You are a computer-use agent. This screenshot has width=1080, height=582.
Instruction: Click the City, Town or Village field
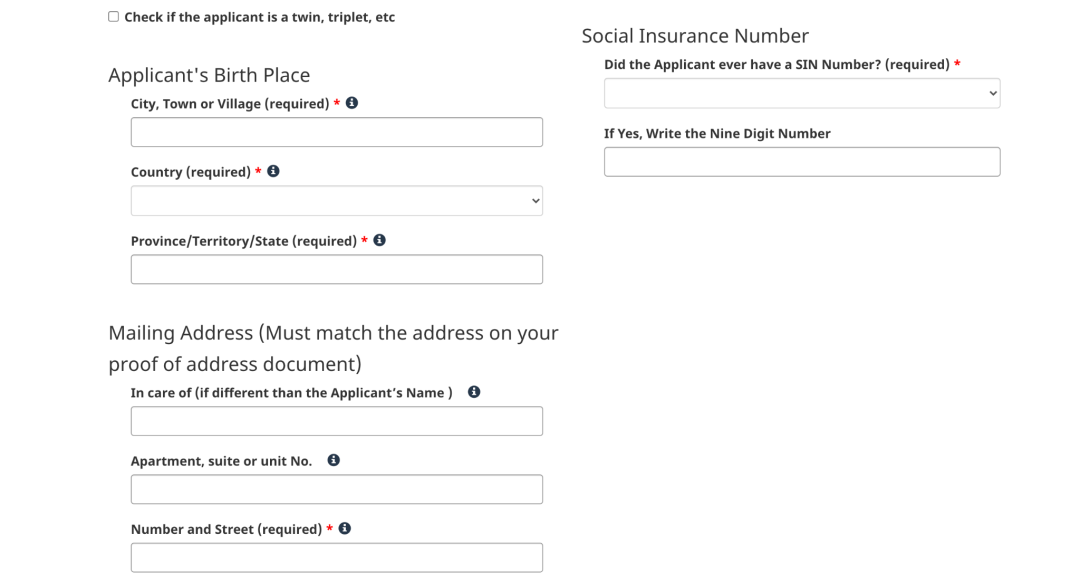[337, 132]
